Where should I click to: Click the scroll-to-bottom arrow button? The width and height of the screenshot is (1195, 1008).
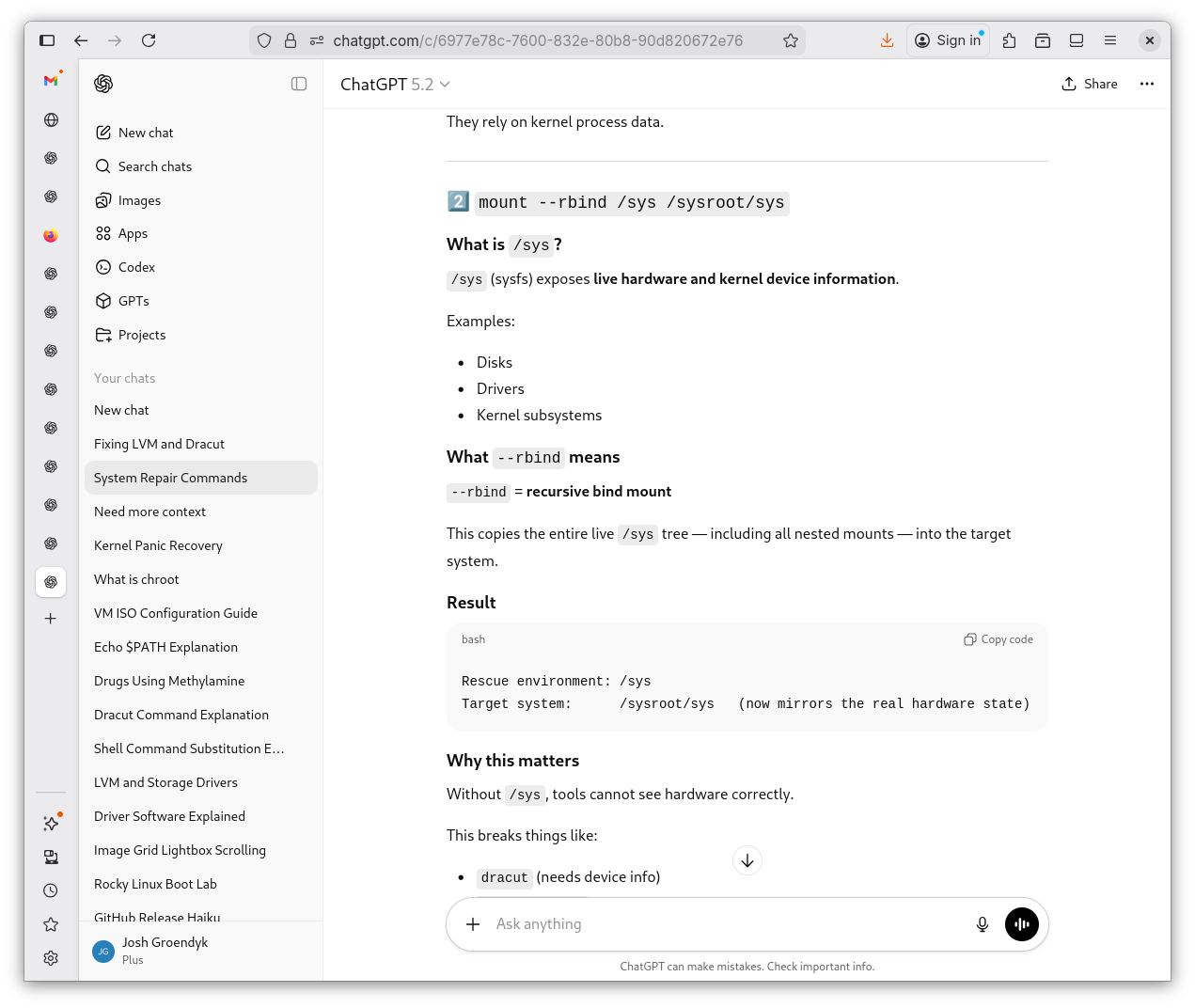(747, 860)
